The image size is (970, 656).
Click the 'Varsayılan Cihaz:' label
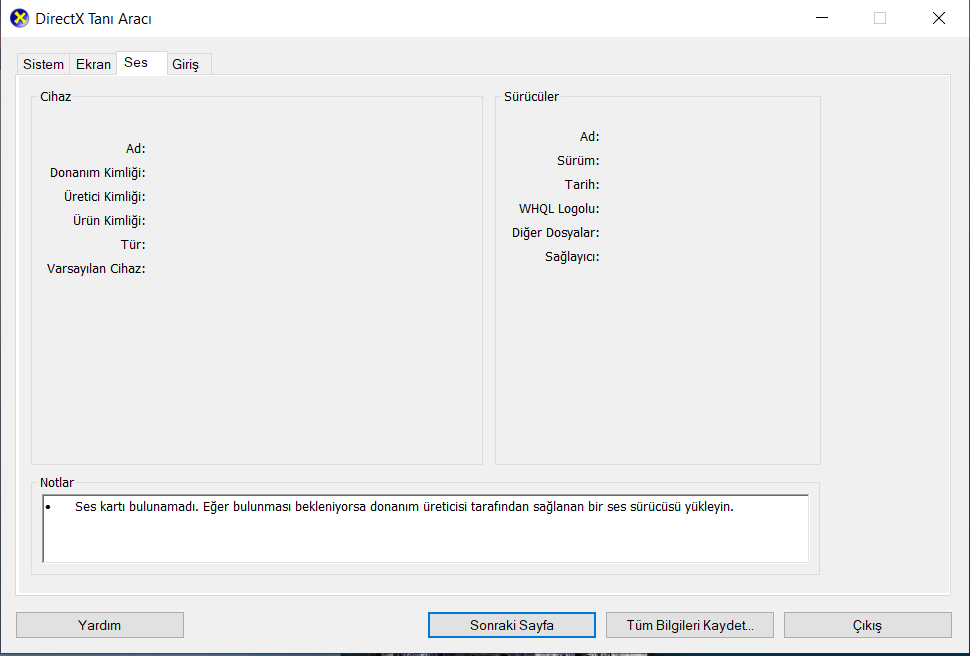coord(96,269)
